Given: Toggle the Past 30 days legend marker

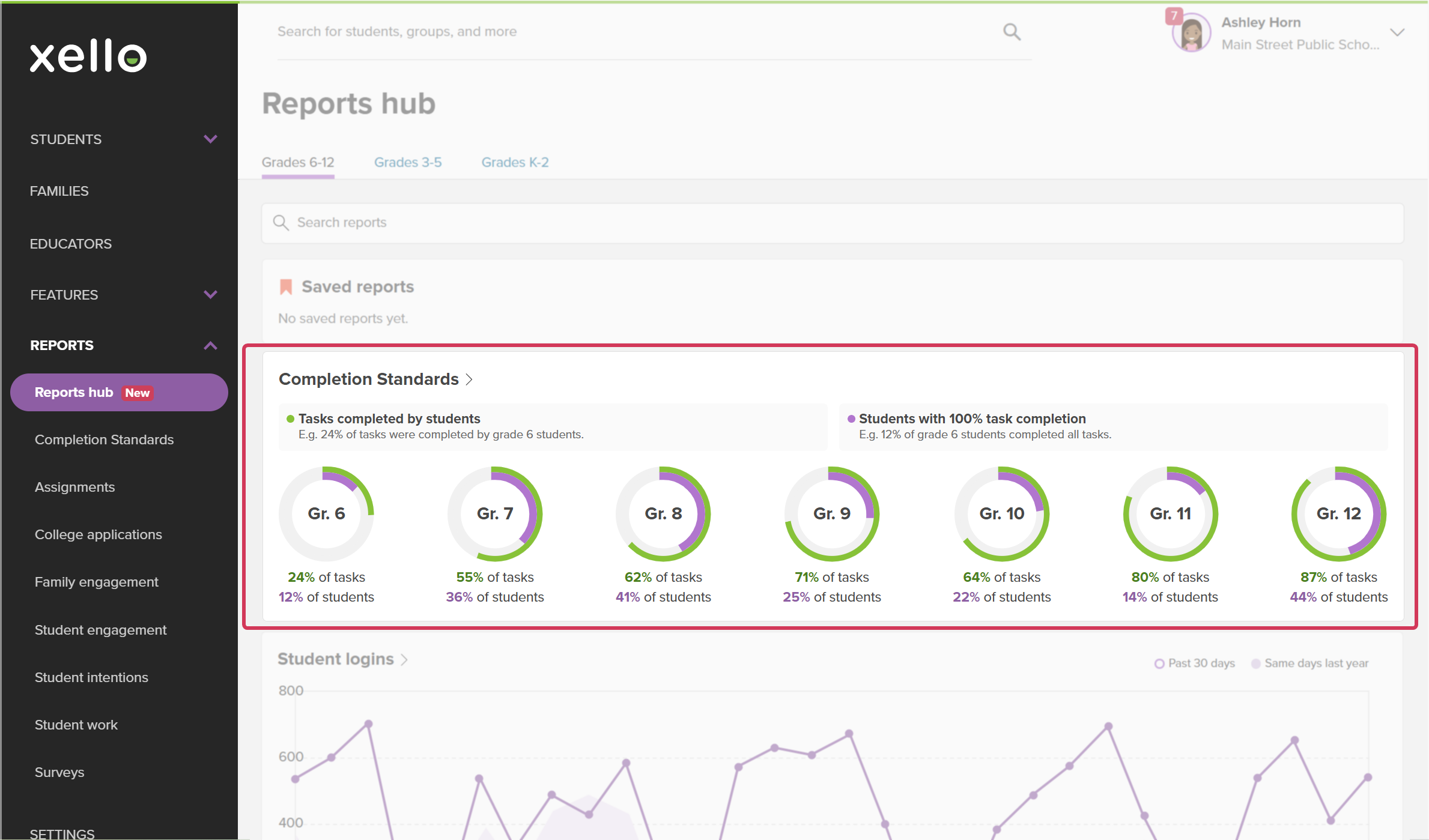Looking at the screenshot, I should pos(1159,663).
